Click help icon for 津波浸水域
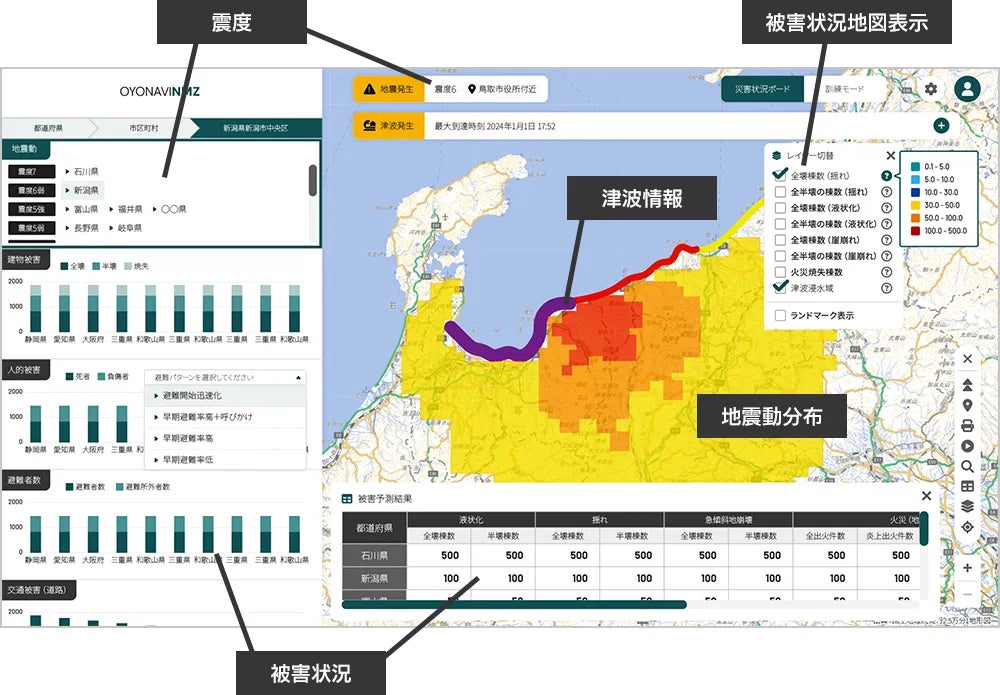Screen dimensions: 1000x695 click(886, 288)
